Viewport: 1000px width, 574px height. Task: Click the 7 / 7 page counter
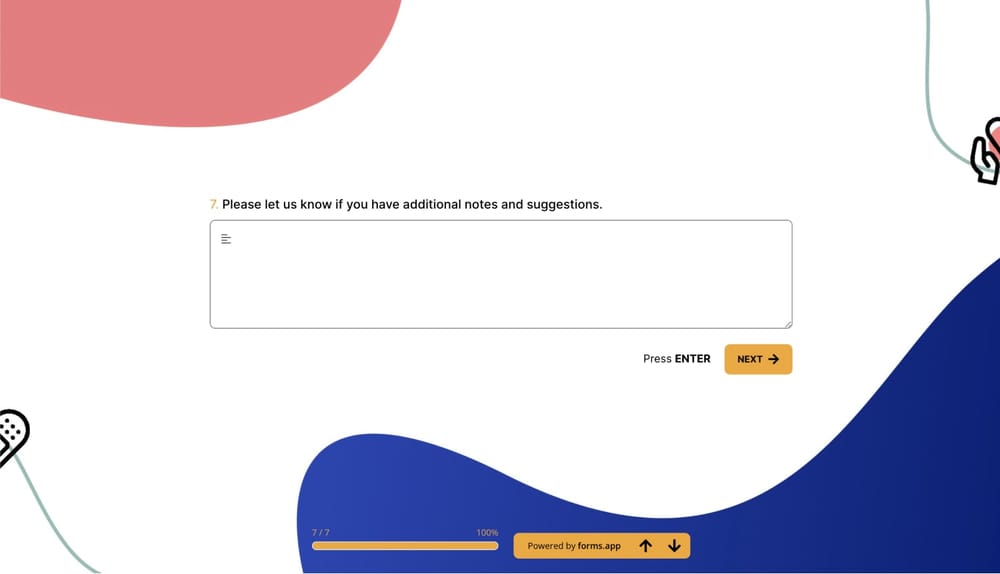tap(321, 533)
